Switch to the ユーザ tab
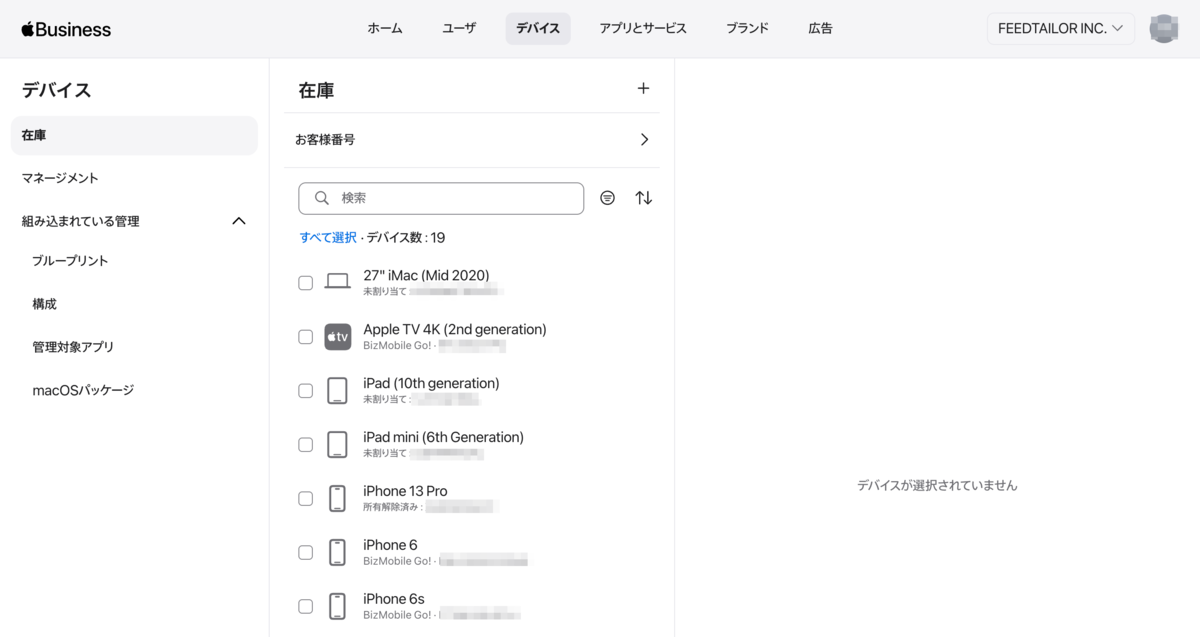Viewport: 1200px width, 637px height. click(459, 29)
